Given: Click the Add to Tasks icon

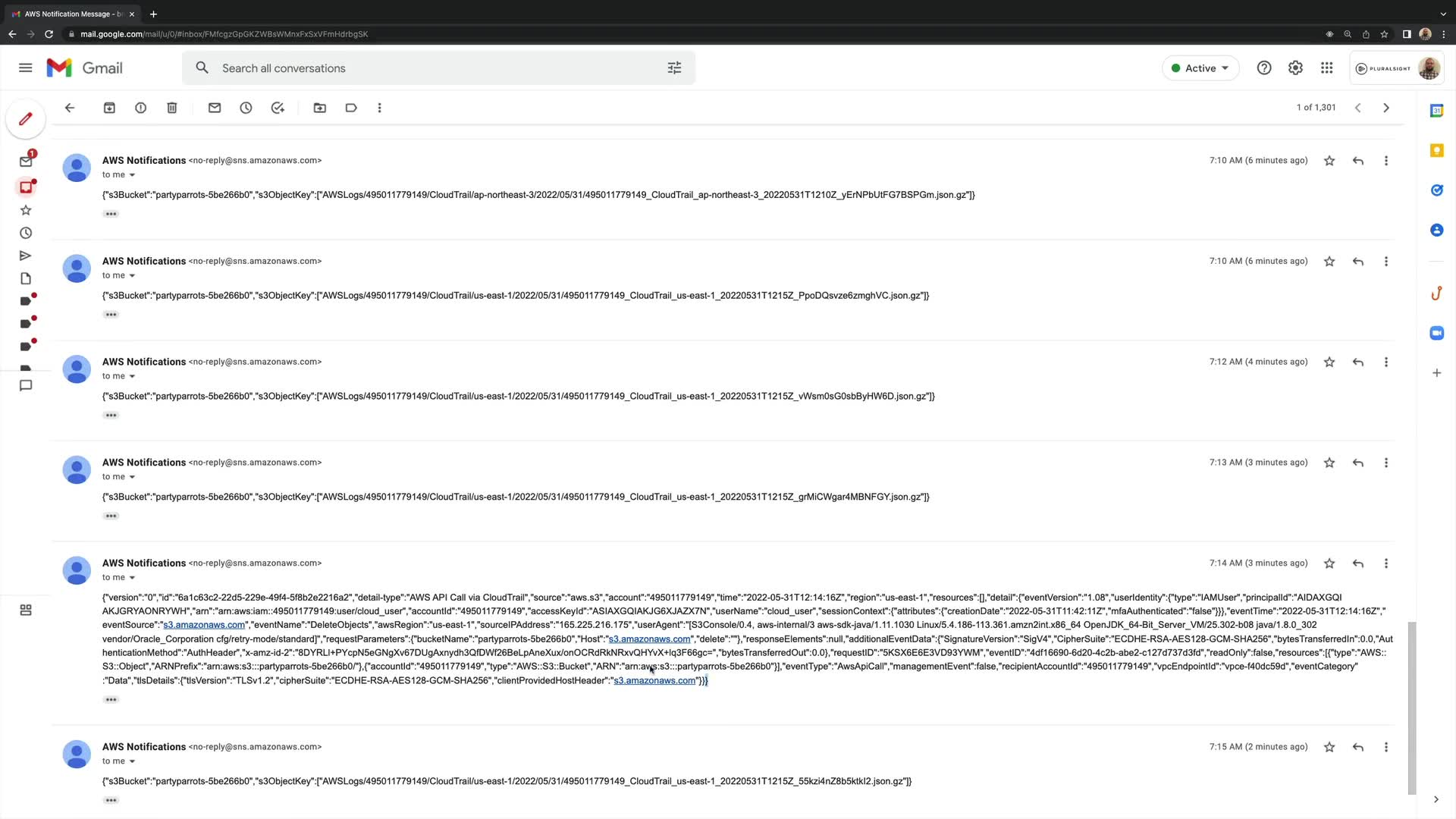Looking at the screenshot, I should coord(278,108).
